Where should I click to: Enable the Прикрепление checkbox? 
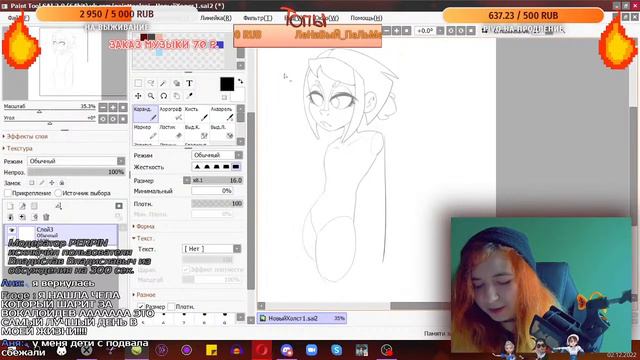click(x=8, y=193)
